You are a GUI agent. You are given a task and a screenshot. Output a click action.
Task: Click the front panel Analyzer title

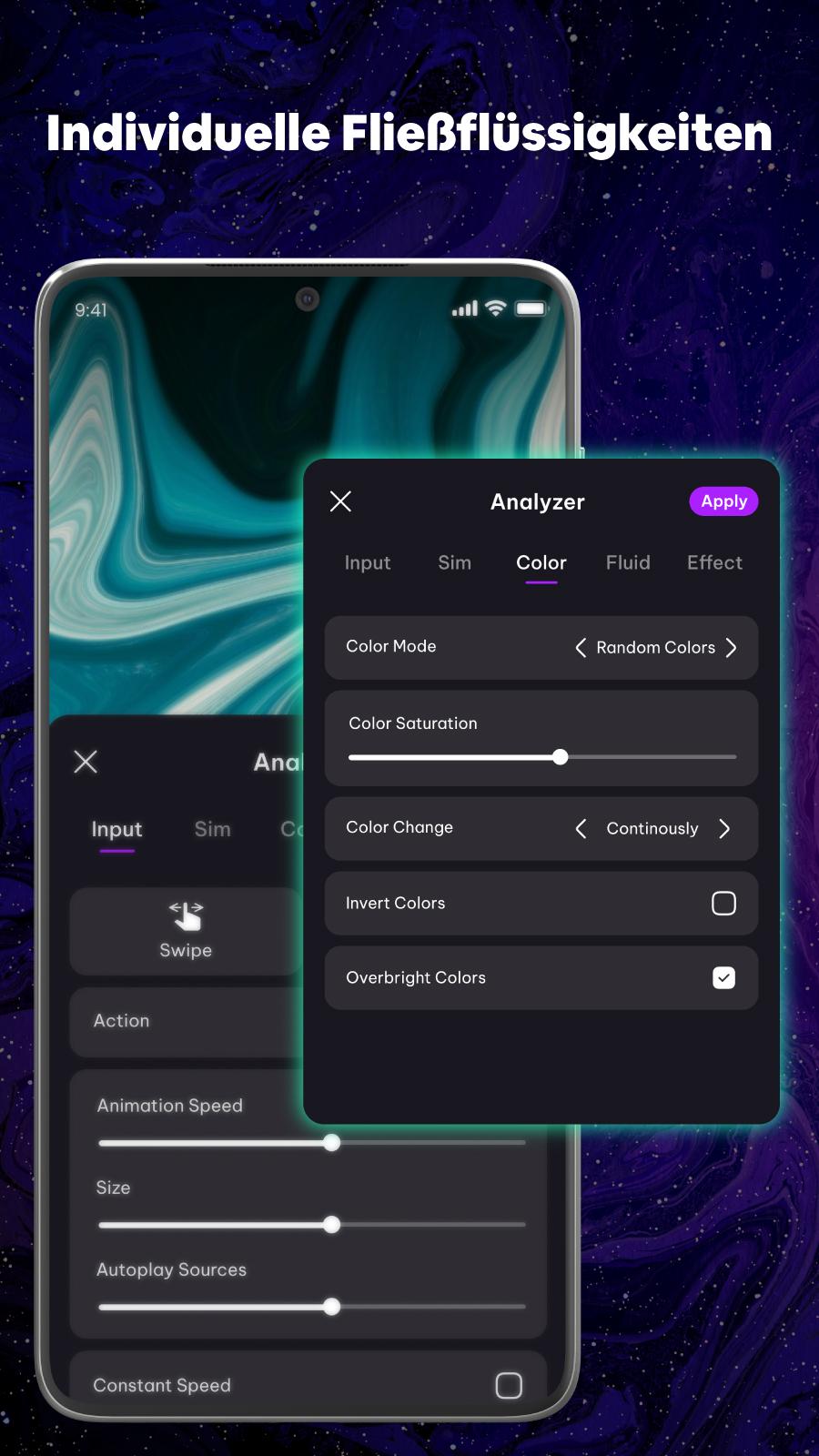pos(538,502)
